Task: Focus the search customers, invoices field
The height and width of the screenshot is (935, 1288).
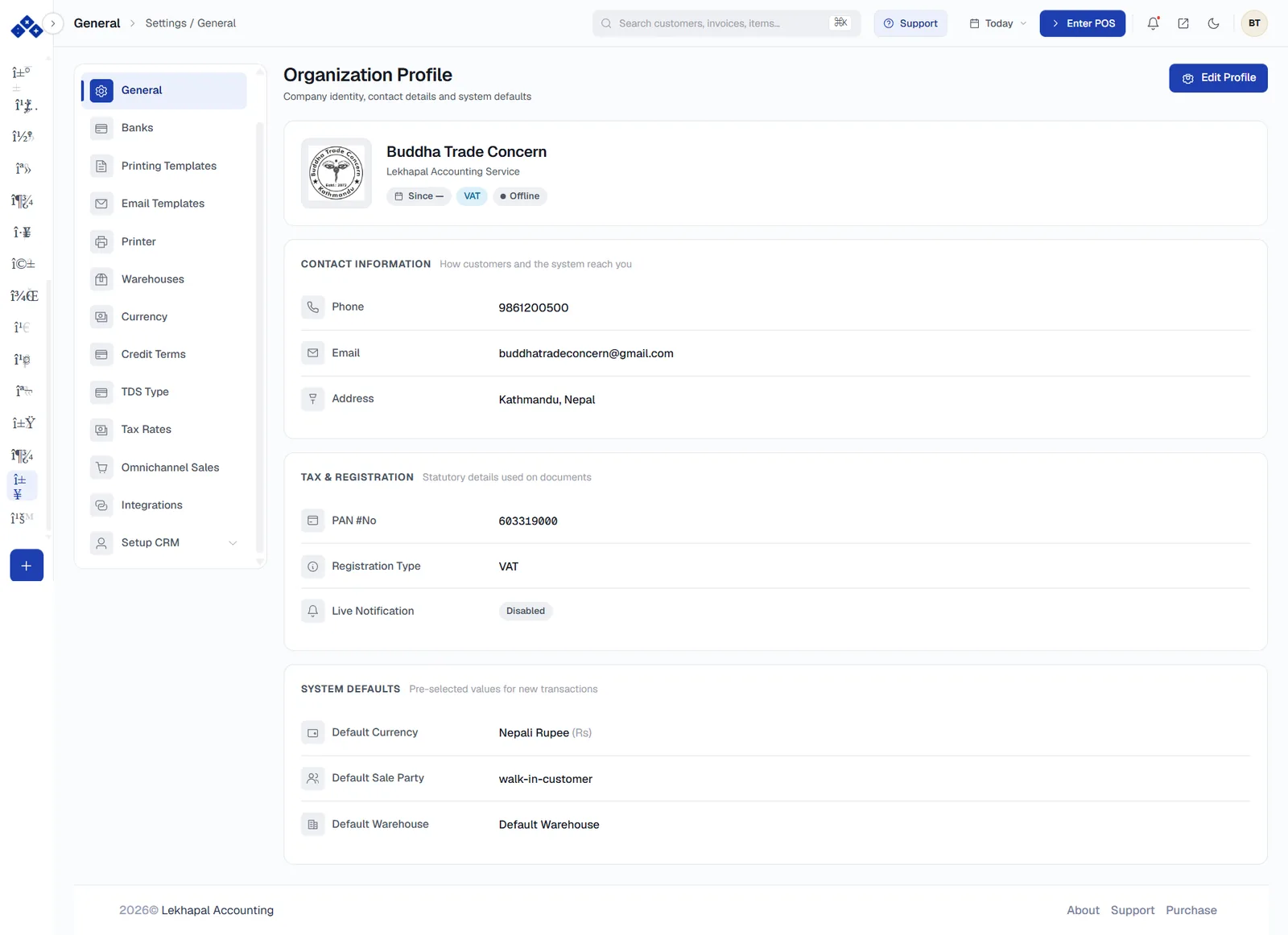Action: coord(727,23)
